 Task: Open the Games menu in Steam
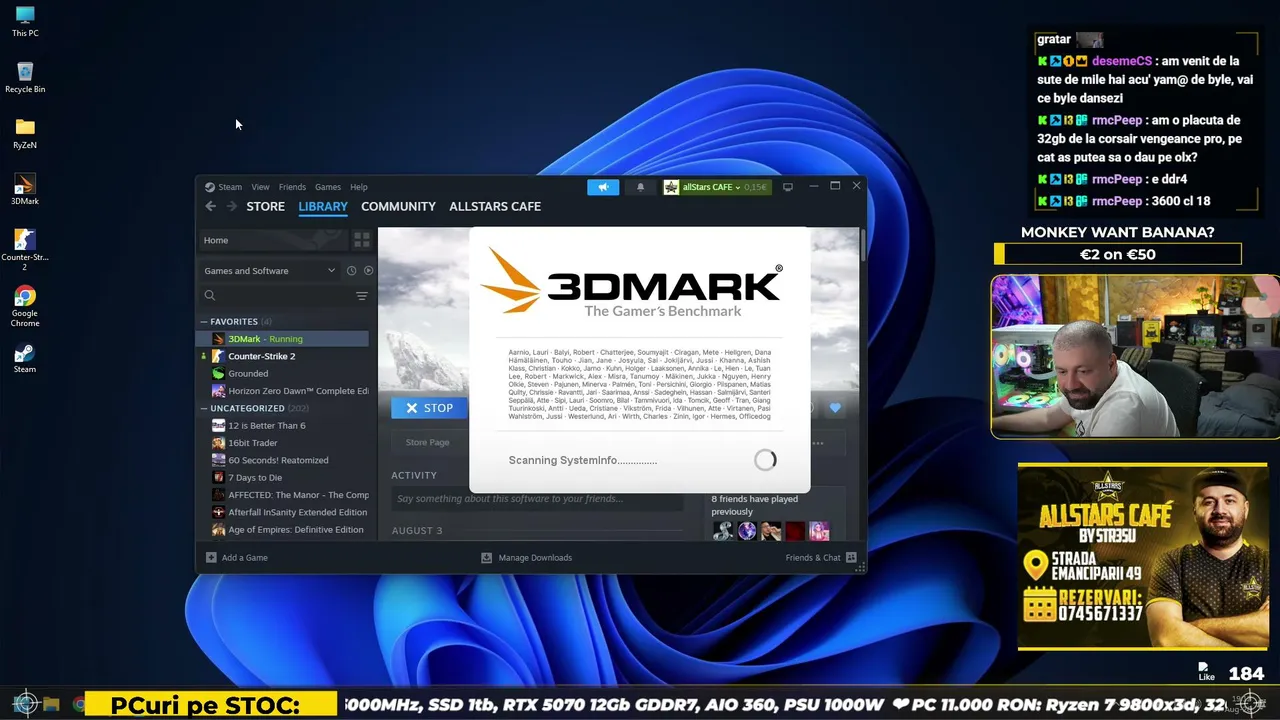(x=328, y=187)
